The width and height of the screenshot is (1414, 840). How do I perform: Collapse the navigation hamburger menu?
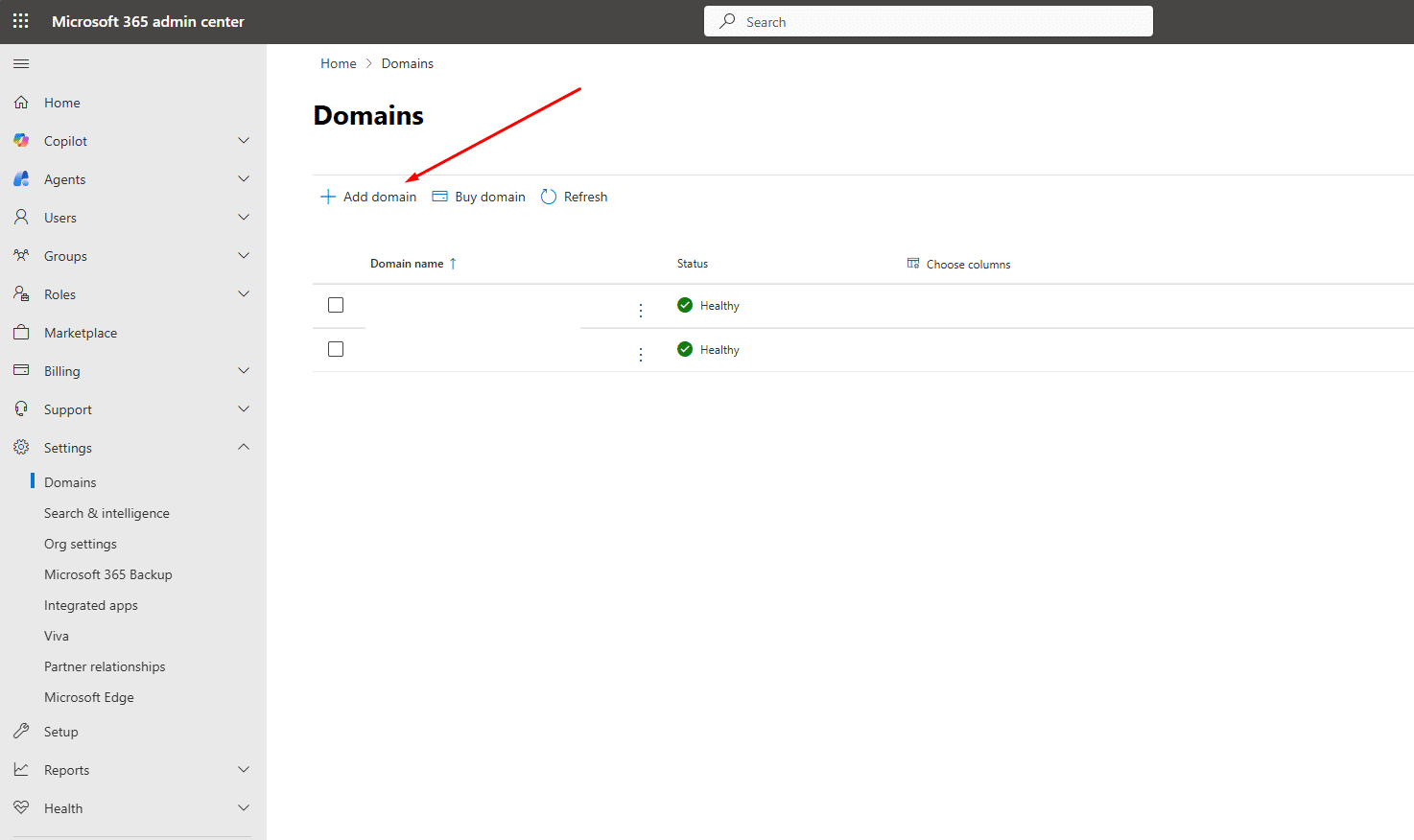tap(21, 64)
